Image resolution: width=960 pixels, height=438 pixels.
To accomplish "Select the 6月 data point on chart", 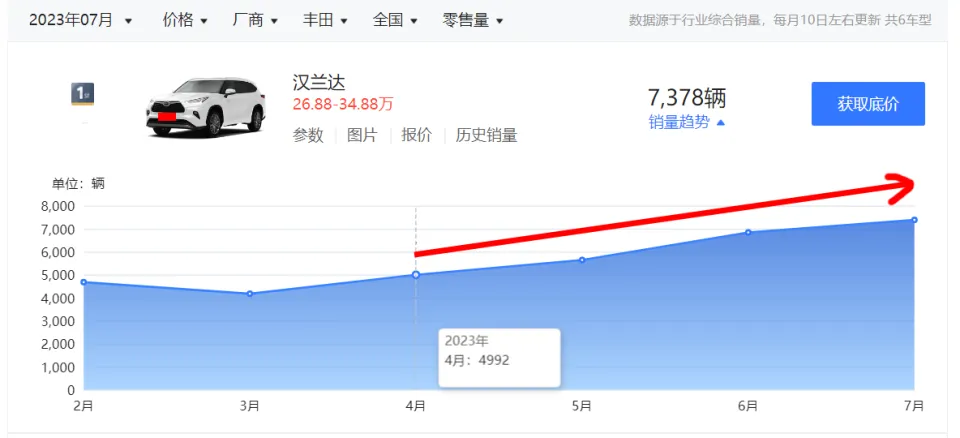I will pyautogui.click(x=748, y=232).
